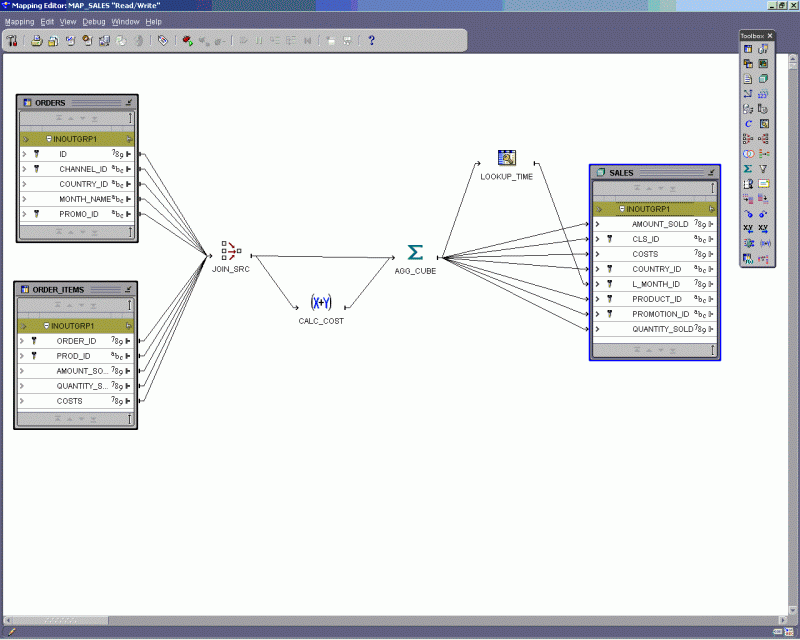Click the horizontal scrollbar thumb at the bottom
Viewport: 800px width, 640px height.
[59, 621]
